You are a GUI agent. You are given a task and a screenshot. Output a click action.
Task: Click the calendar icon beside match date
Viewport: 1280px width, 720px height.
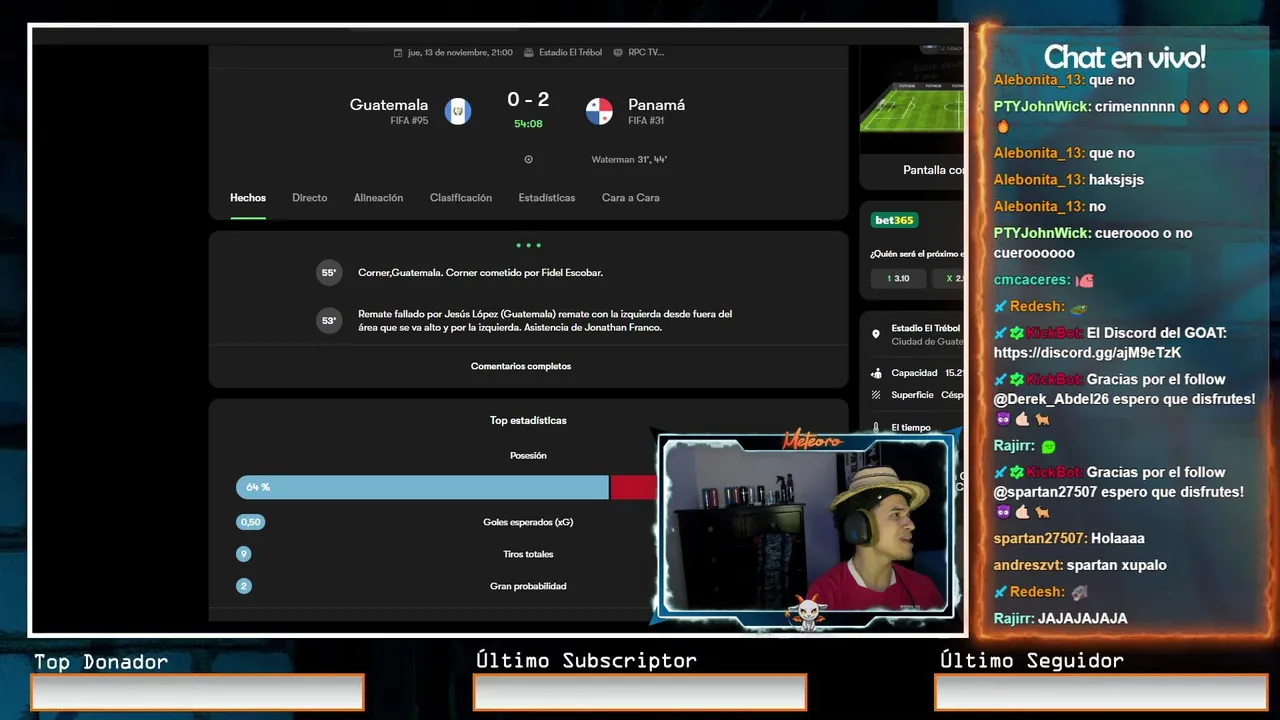point(398,53)
